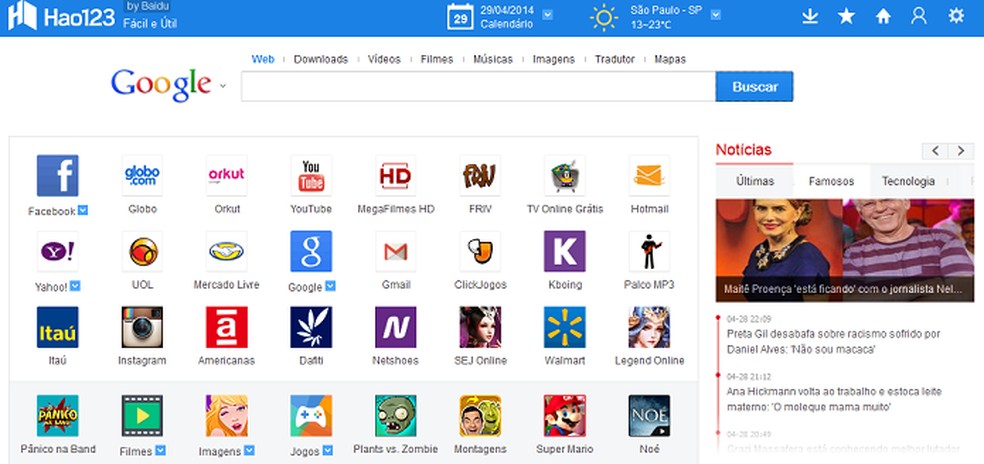
Task: Open the São Paulo weather dropdown
Action: tap(715, 14)
